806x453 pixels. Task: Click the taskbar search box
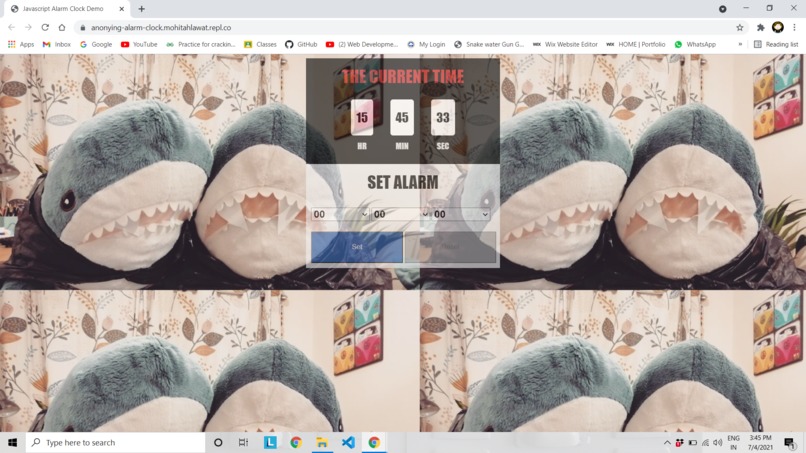tap(115, 442)
